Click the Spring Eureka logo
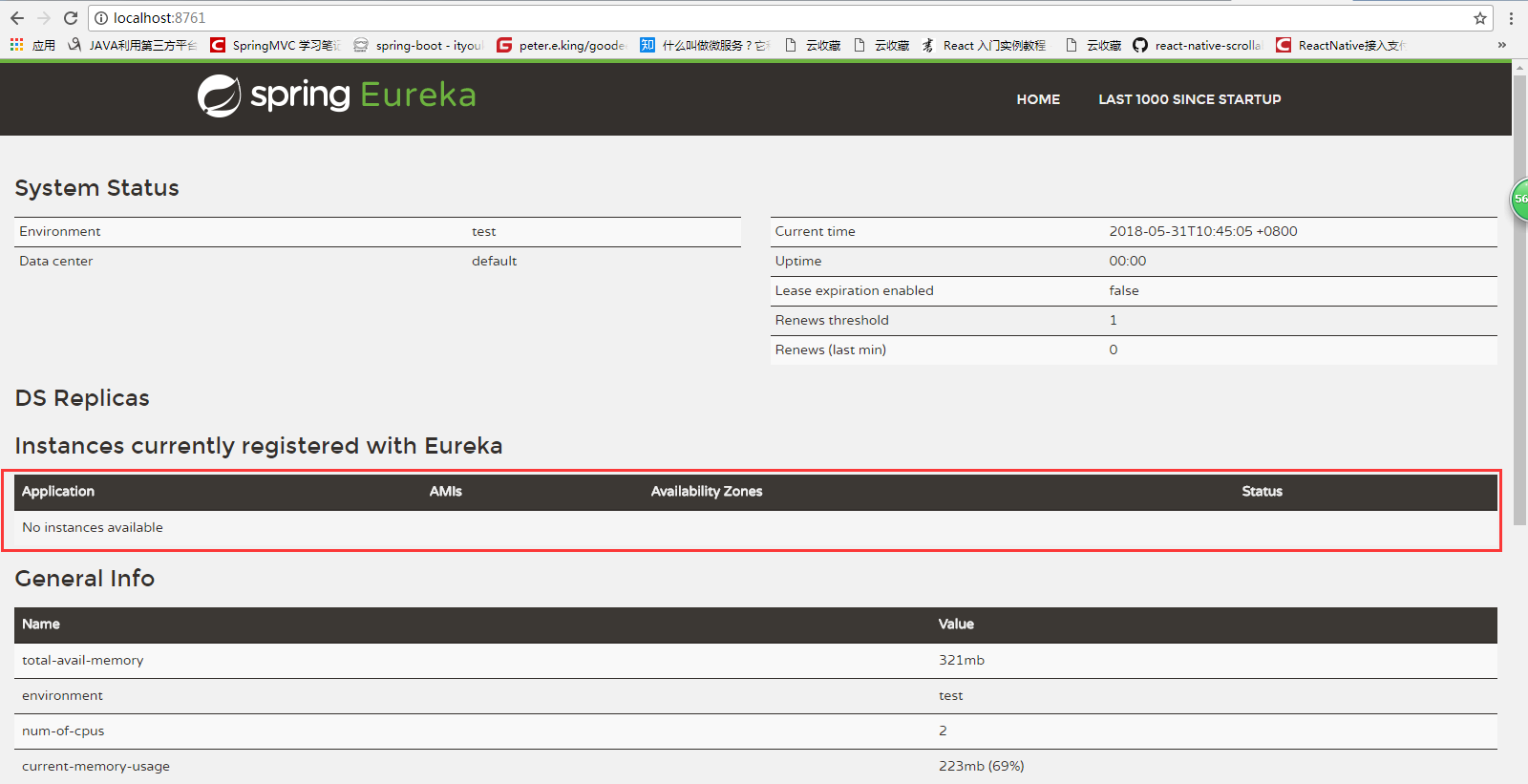1528x784 pixels. (x=336, y=95)
